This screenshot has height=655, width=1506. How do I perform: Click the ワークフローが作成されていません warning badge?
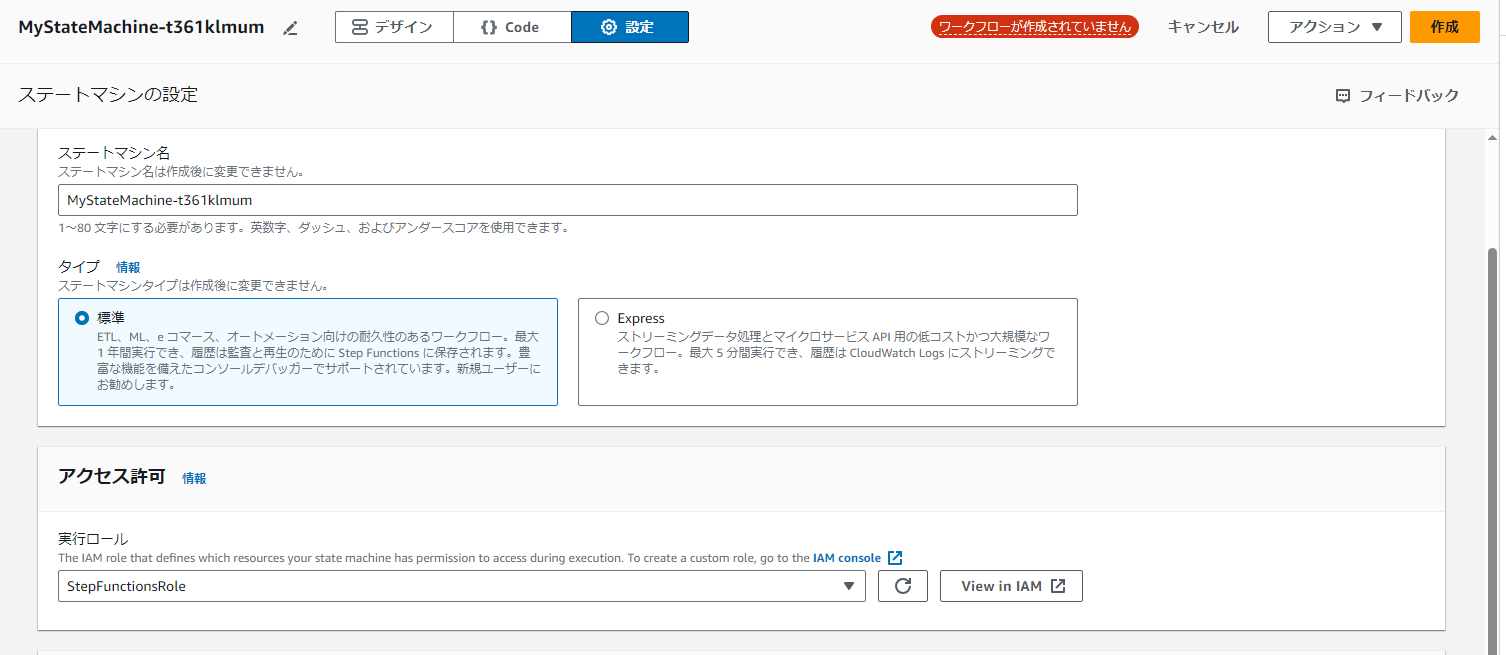click(x=1035, y=27)
